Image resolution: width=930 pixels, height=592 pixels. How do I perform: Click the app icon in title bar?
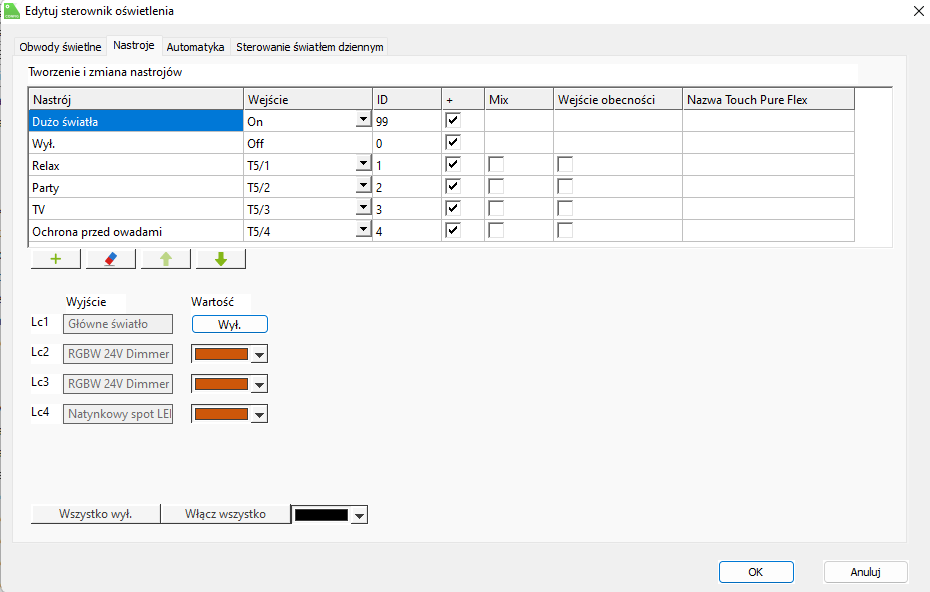point(12,10)
